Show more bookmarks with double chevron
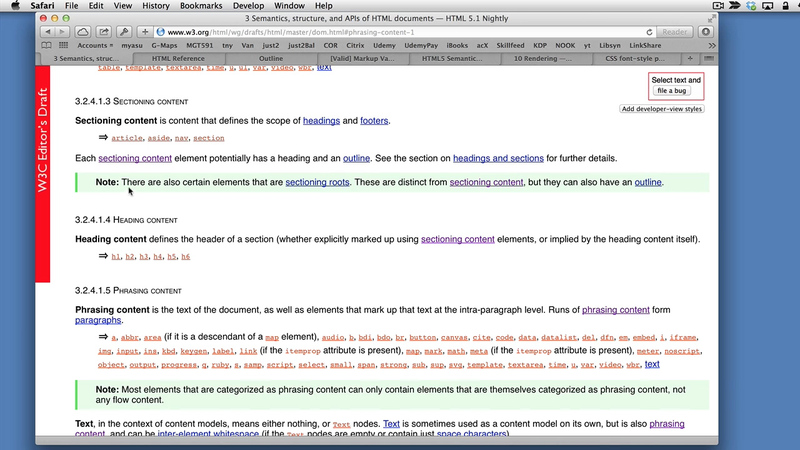800x450 pixels. click(712, 45)
